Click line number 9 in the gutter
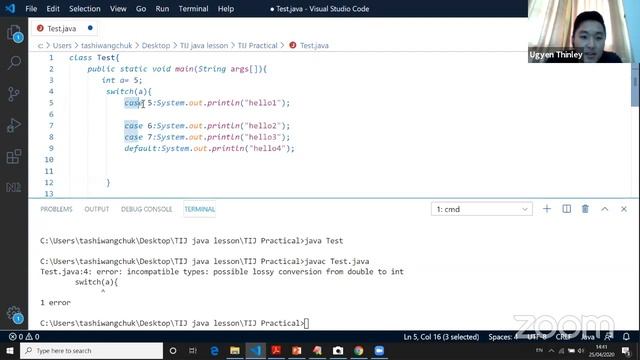640x360 pixels. (51, 148)
